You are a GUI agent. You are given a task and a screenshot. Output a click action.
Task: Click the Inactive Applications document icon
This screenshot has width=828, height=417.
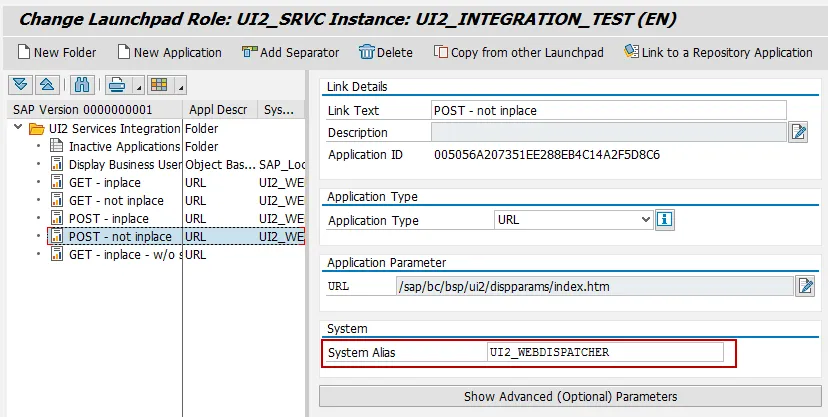pyautogui.click(x=57, y=146)
